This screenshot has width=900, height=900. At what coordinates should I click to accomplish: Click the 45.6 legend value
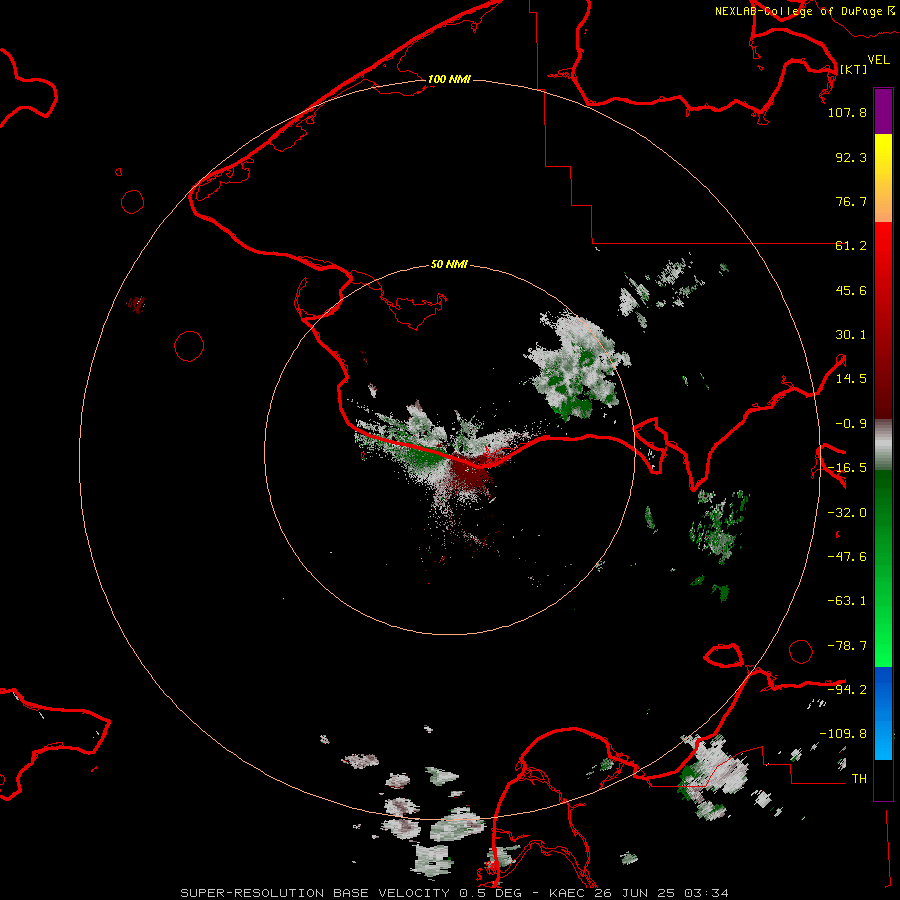(x=851, y=290)
